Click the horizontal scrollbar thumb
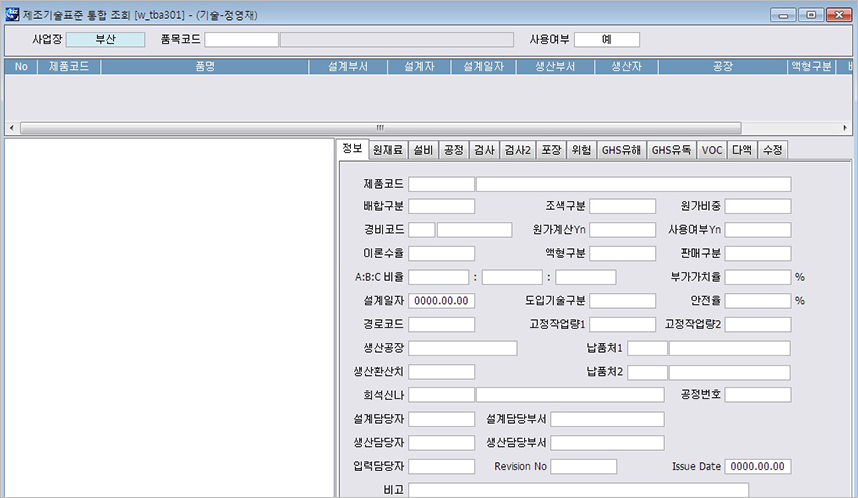This screenshot has height=498, width=858. 381,128
